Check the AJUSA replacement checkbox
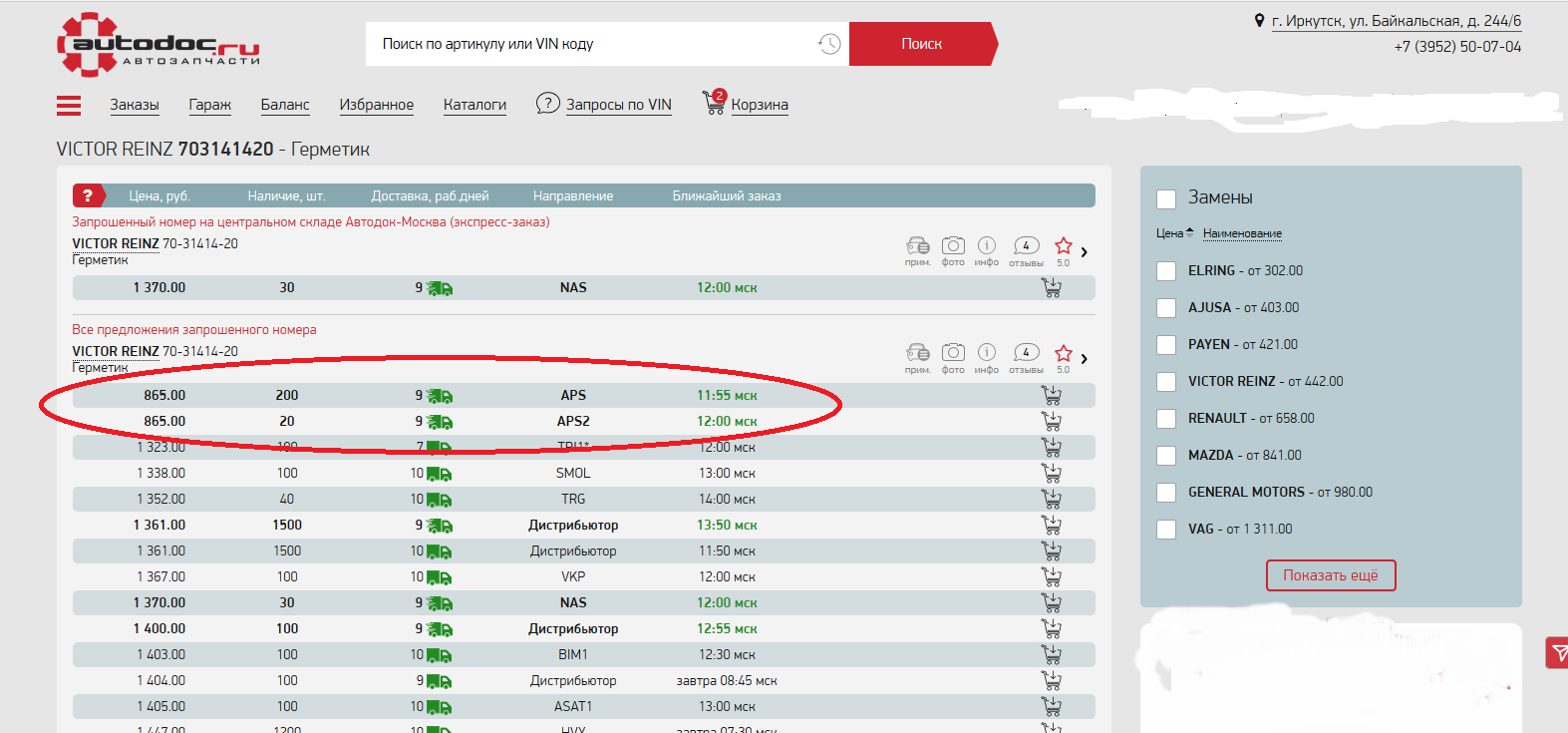The image size is (1568, 733). [x=1166, y=308]
